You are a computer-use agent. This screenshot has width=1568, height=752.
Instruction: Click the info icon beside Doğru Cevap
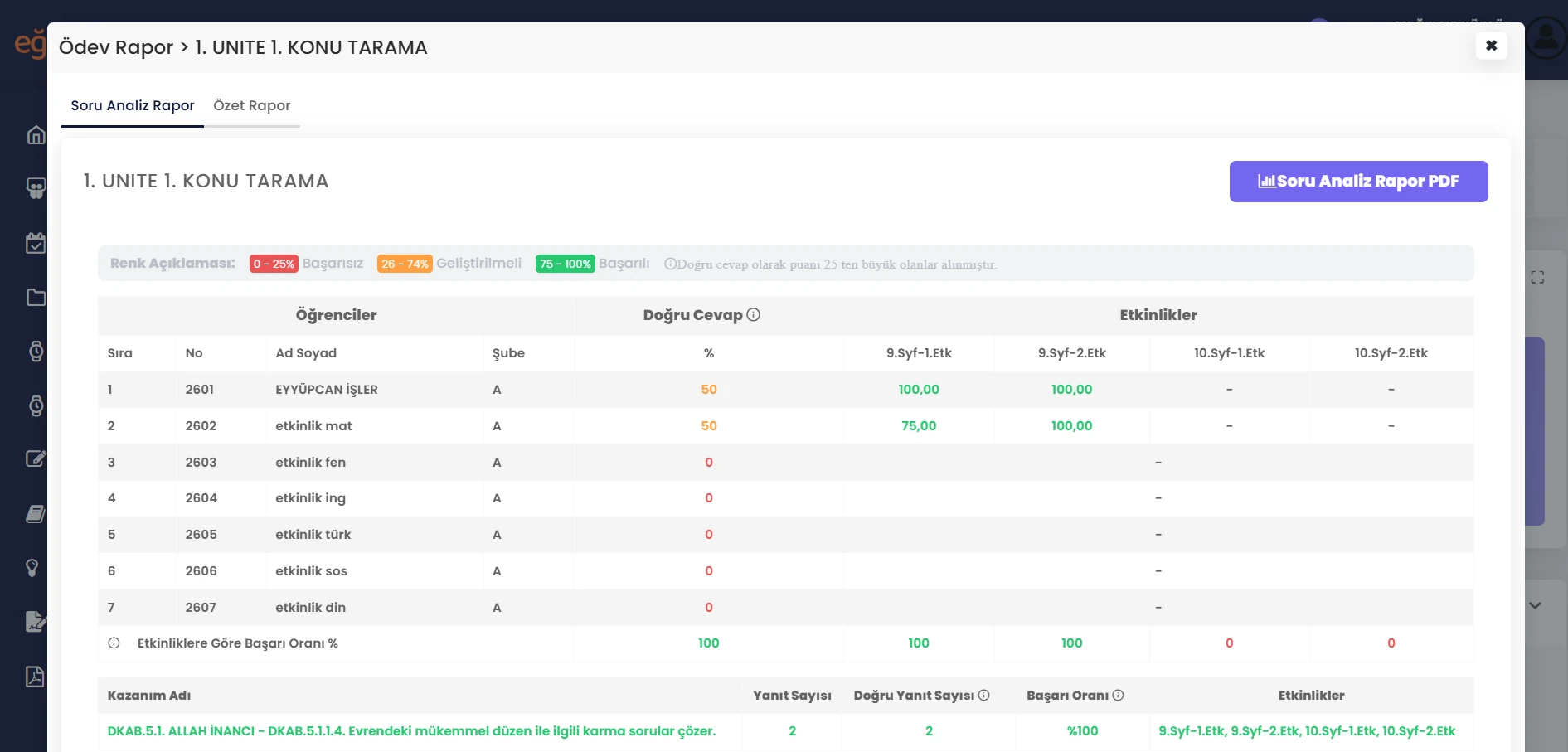point(754,315)
